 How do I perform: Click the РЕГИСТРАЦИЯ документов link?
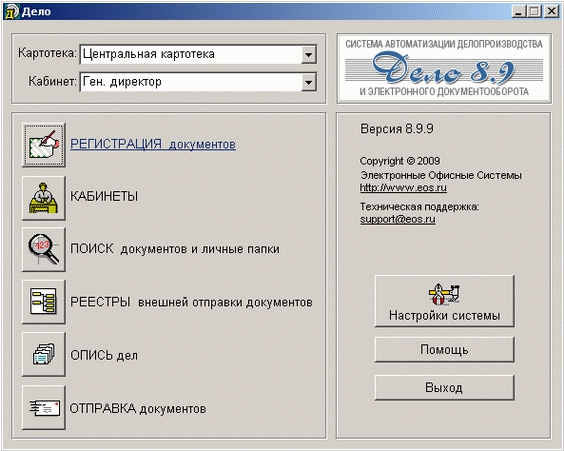click(x=153, y=144)
